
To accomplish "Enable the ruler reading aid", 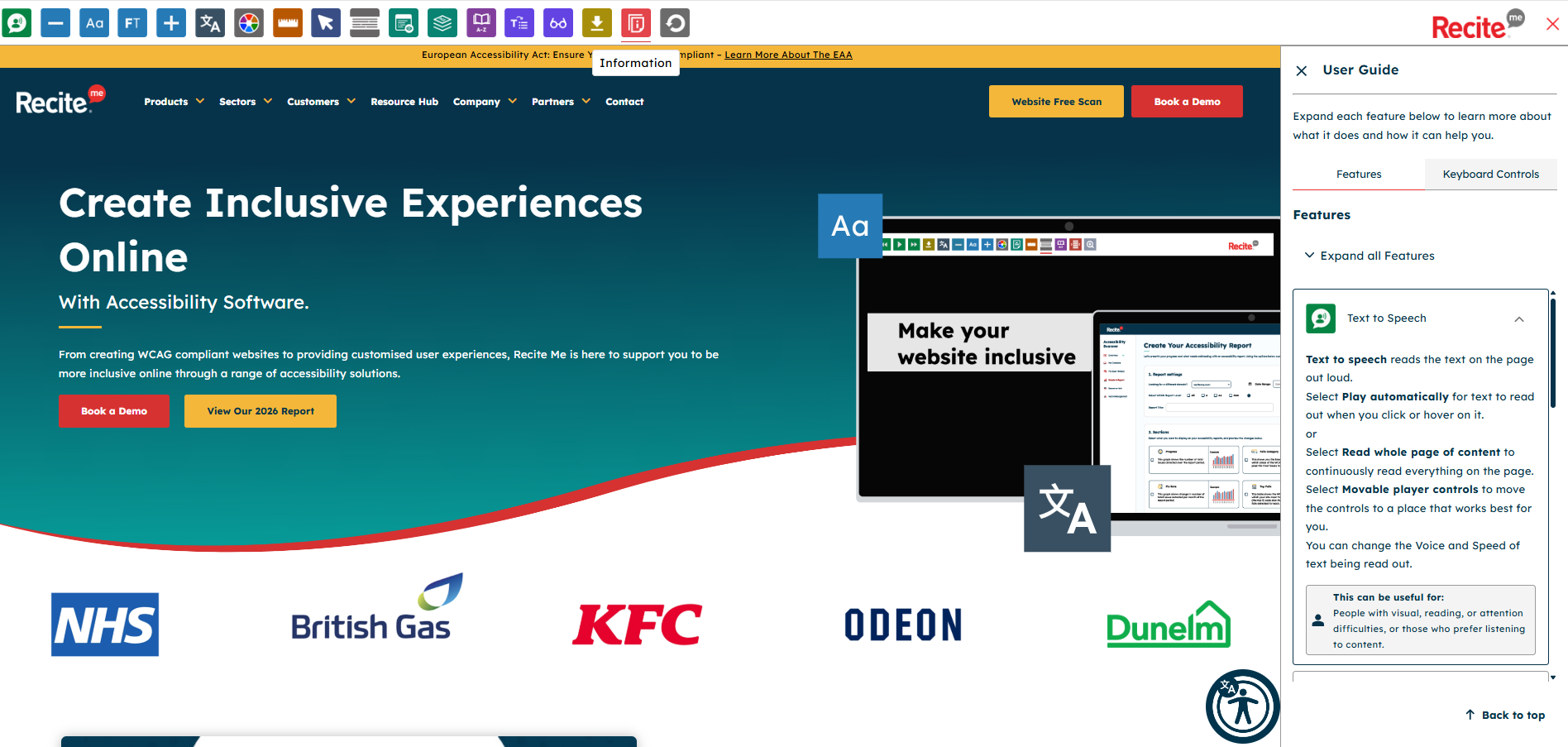I will coord(288,23).
